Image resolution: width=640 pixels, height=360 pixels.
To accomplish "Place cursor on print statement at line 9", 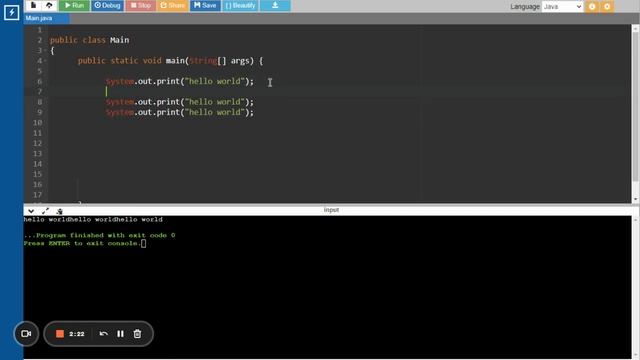I will [x=180, y=112].
